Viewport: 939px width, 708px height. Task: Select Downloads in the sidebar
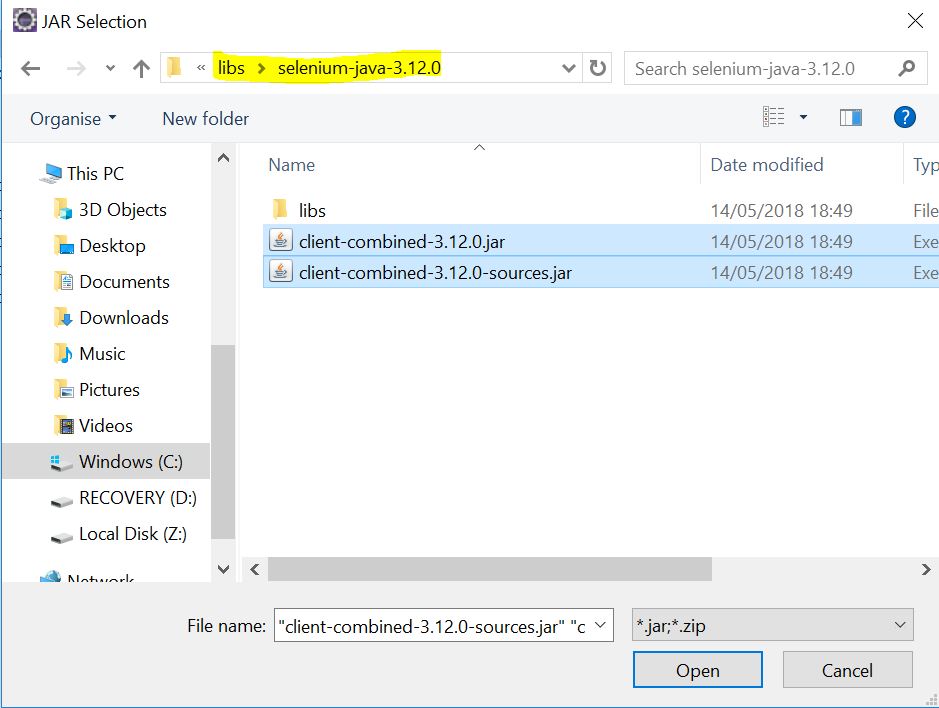tap(123, 317)
